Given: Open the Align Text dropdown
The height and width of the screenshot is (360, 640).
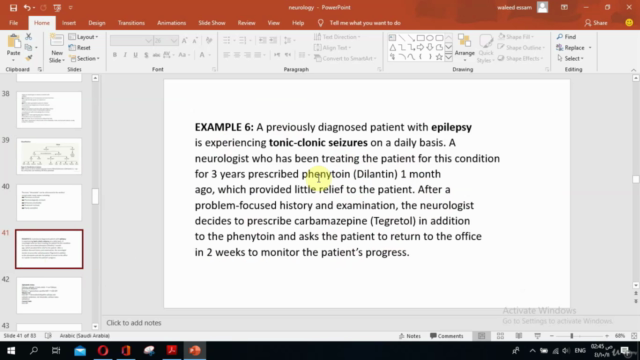Looking at the screenshot, I should point(333,48).
